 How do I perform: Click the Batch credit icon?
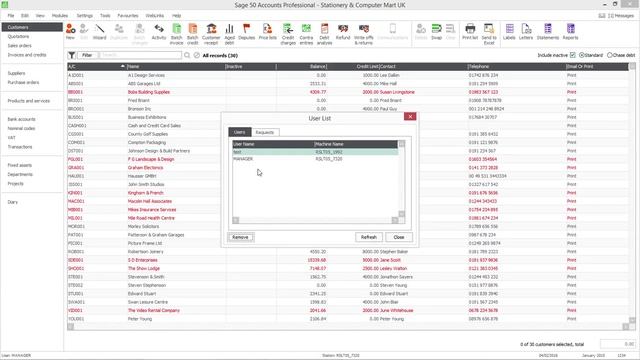193,34
